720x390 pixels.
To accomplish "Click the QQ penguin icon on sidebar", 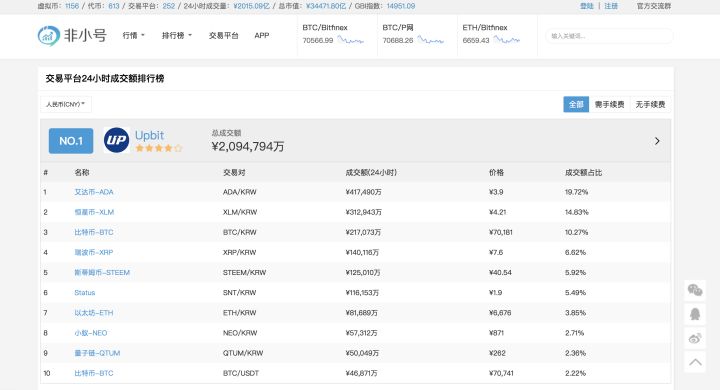I will pyautogui.click(x=695, y=314).
